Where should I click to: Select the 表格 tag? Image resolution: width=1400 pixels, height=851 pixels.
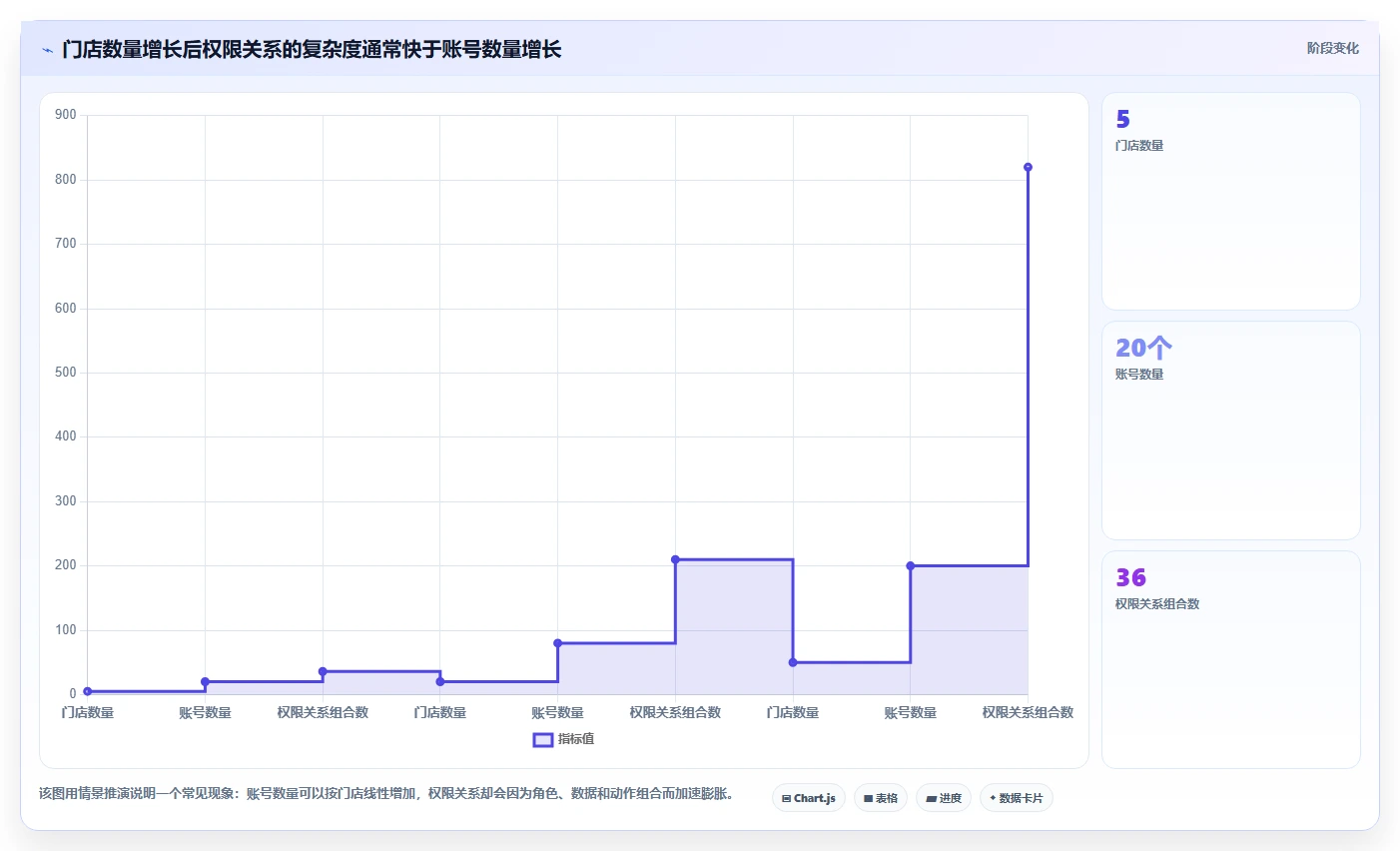pos(881,798)
